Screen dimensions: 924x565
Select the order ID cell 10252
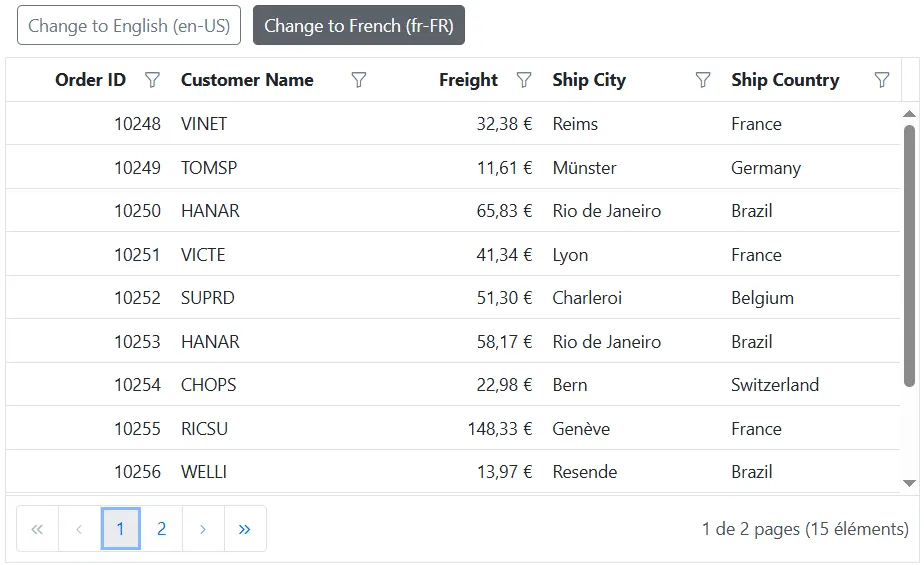[137, 298]
